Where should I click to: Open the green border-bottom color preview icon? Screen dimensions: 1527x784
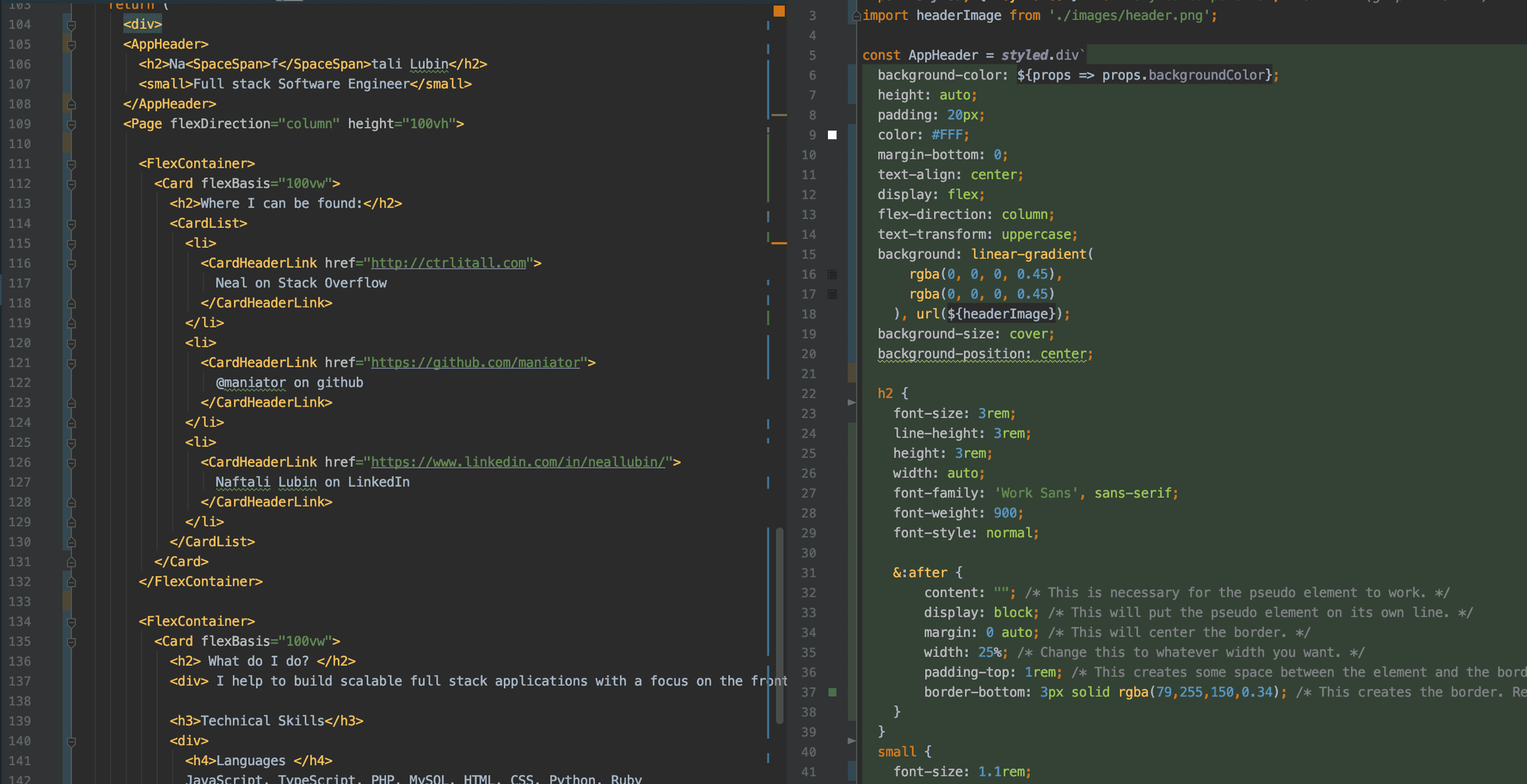point(832,692)
